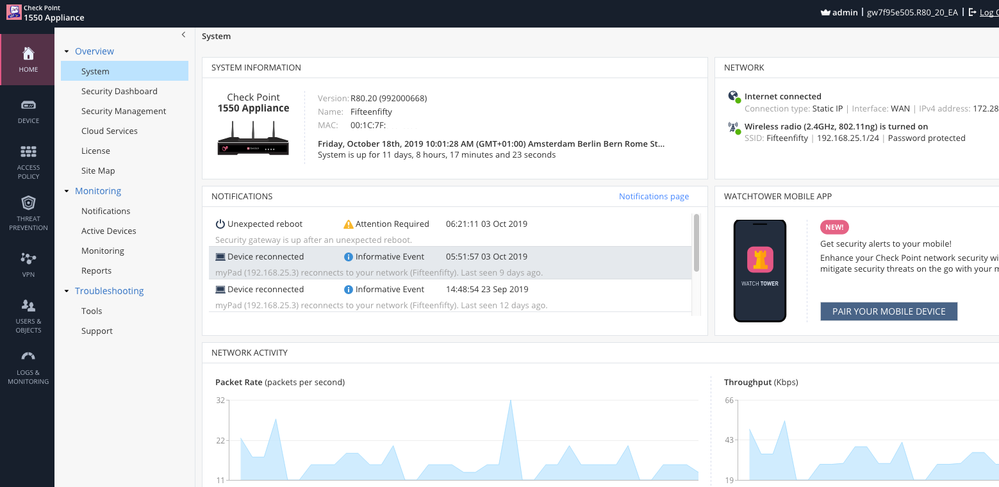Screen dimensions: 999x487
Task: Open the Device section icon
Action: (28, 105)
